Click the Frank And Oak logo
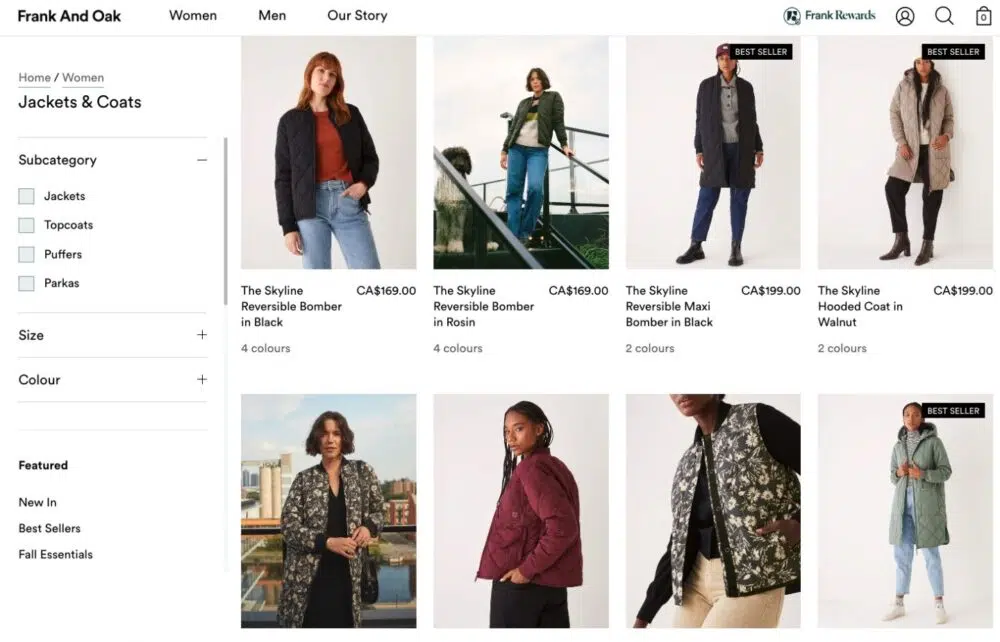 pyautogui.click(x=69, y=16)
